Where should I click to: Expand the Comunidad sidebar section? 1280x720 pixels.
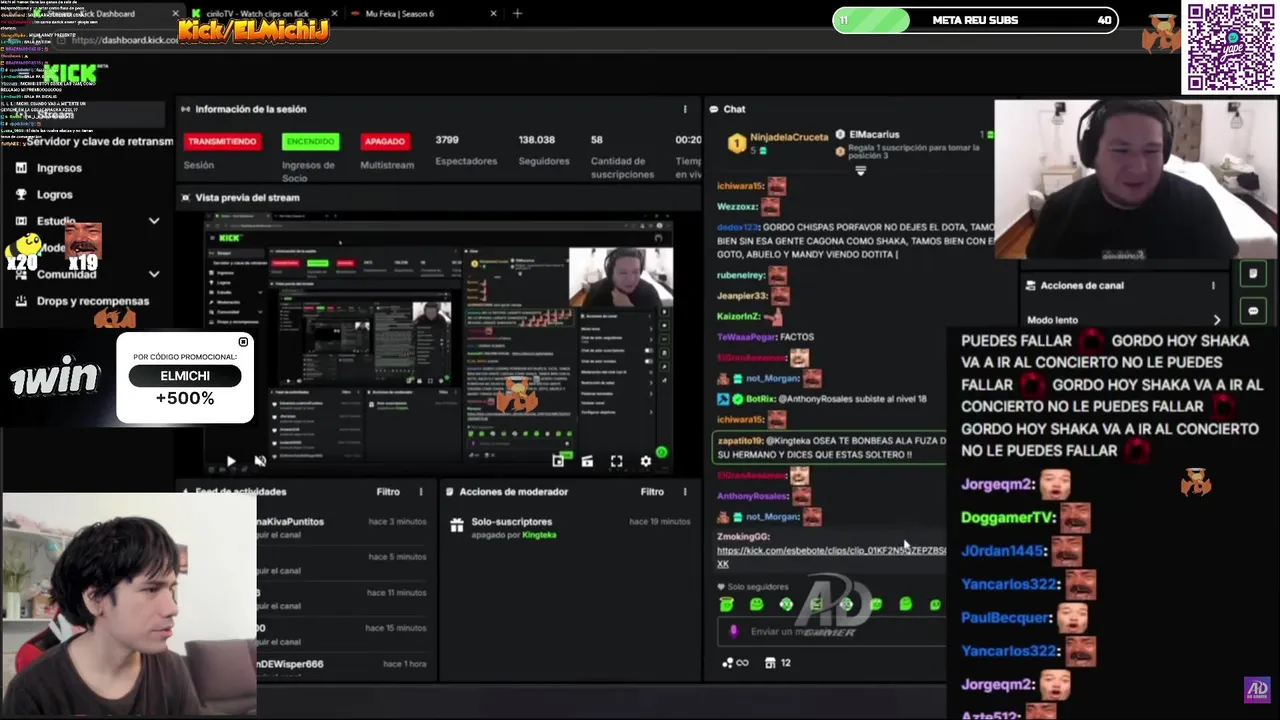(154, 274)
